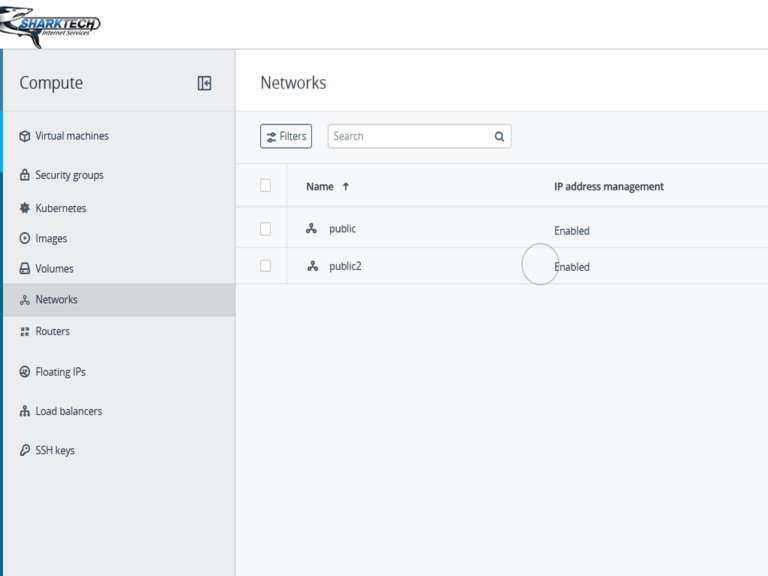
Task: Sort by Name column arrow
Action: [346, 186]
